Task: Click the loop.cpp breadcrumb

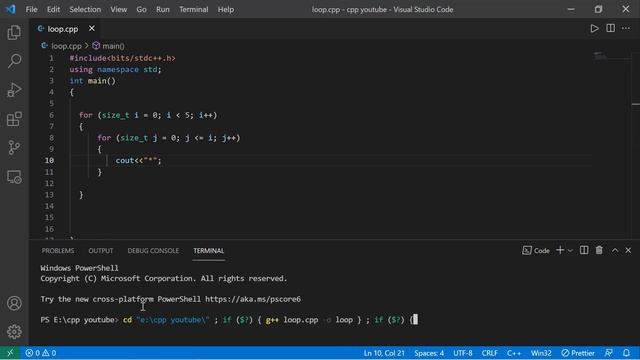Action: tap(66, 46)
